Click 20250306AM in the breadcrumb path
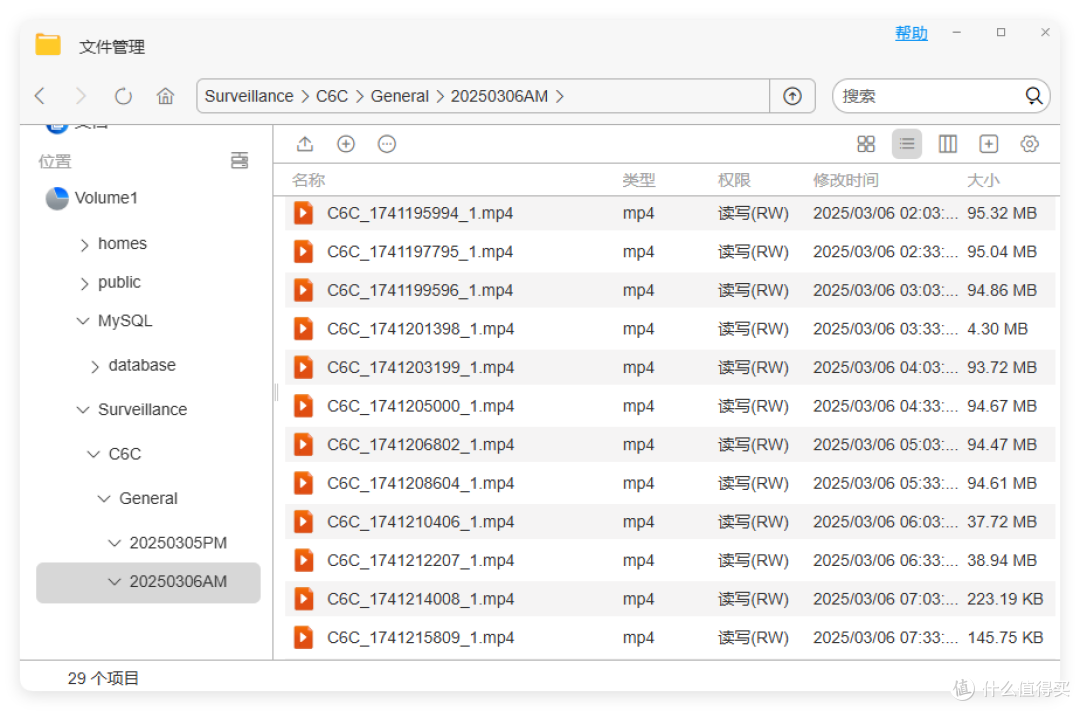Image resolution: width=1080 pixels, height=711 pixels. pos(499,96)
